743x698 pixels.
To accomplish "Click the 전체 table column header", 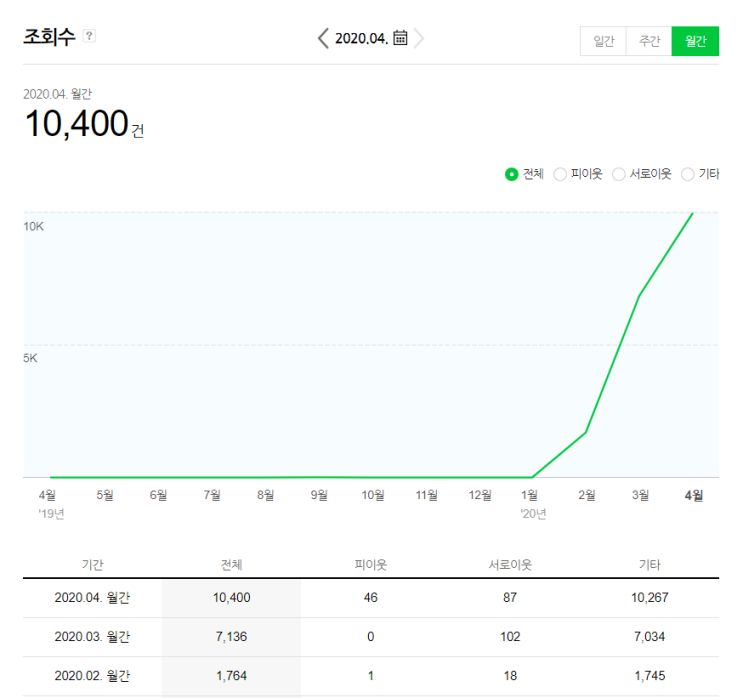I will (x=231, y=564).
